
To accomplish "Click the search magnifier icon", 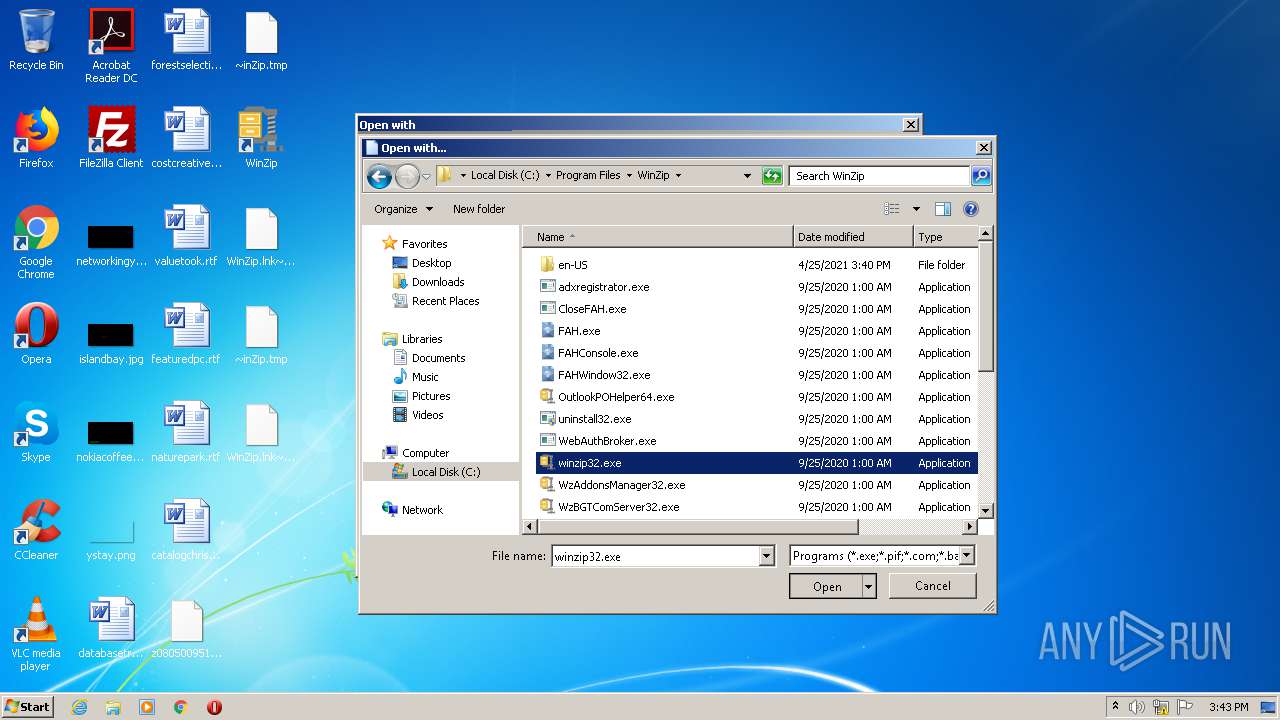I will tap(981, 176).
